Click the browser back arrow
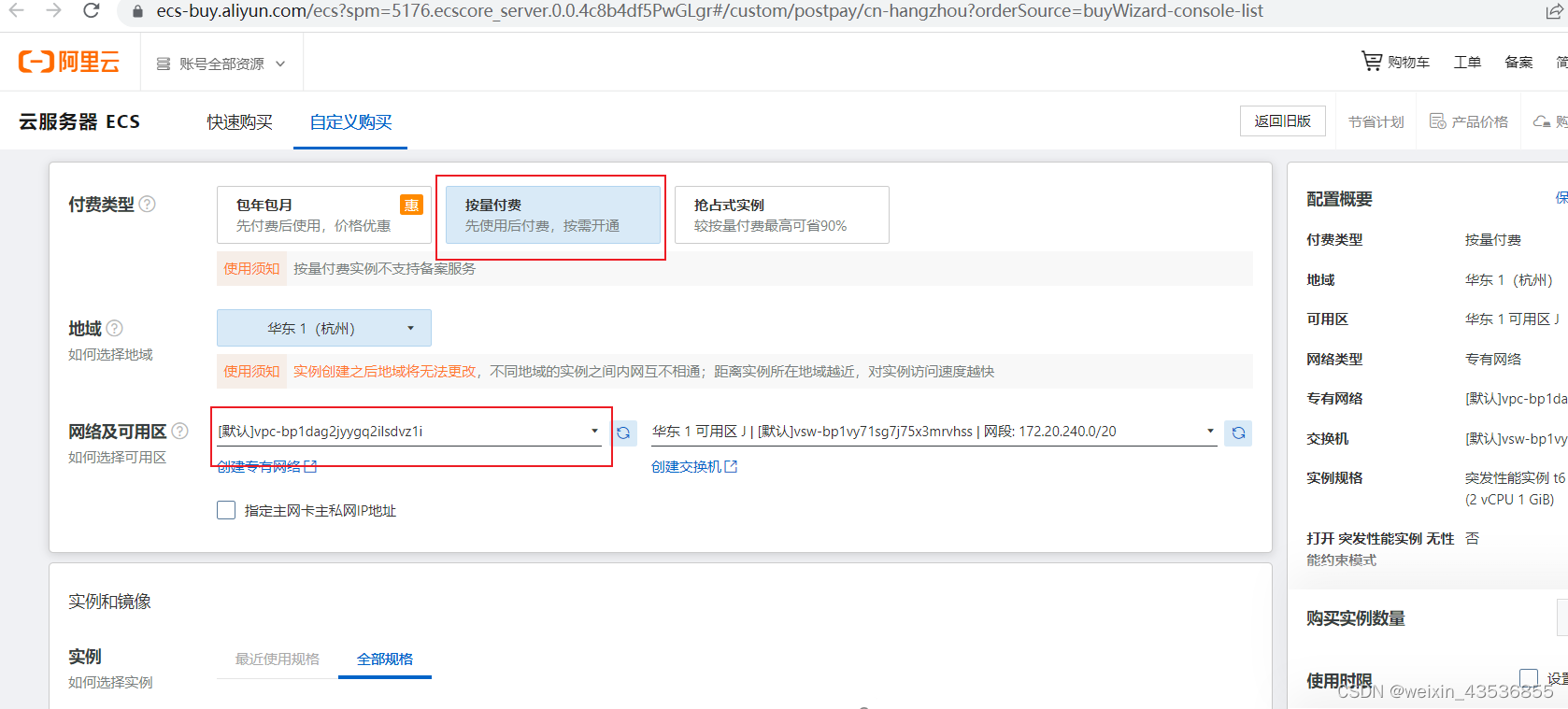The image size is (1568, 709). point(16,10)
